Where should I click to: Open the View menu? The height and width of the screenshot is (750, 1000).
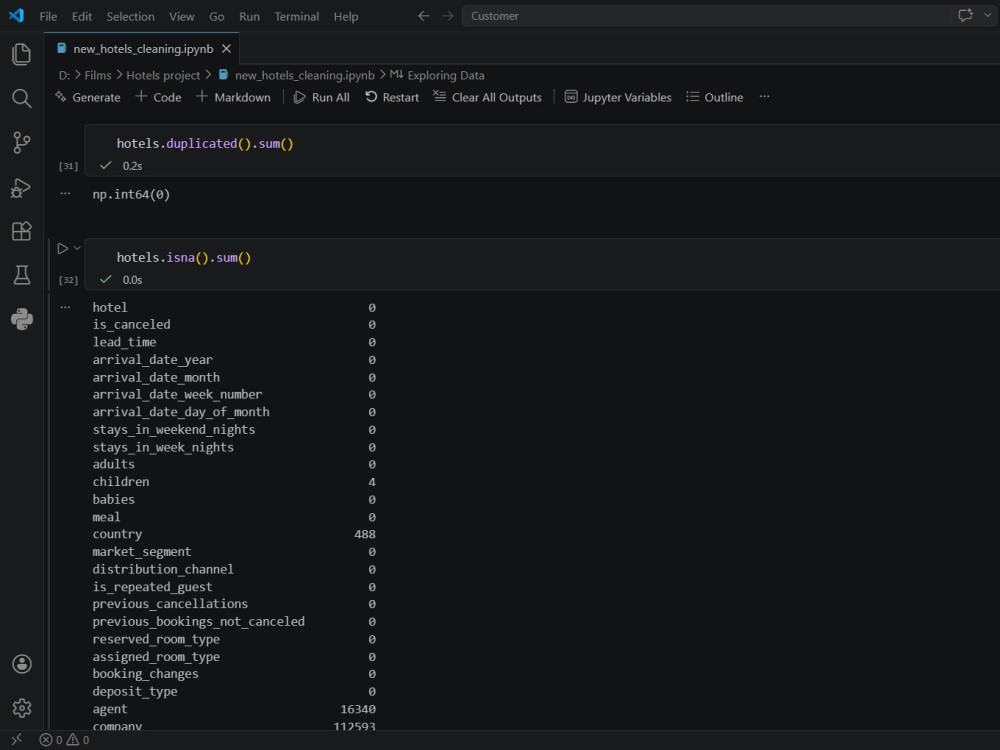182,17
